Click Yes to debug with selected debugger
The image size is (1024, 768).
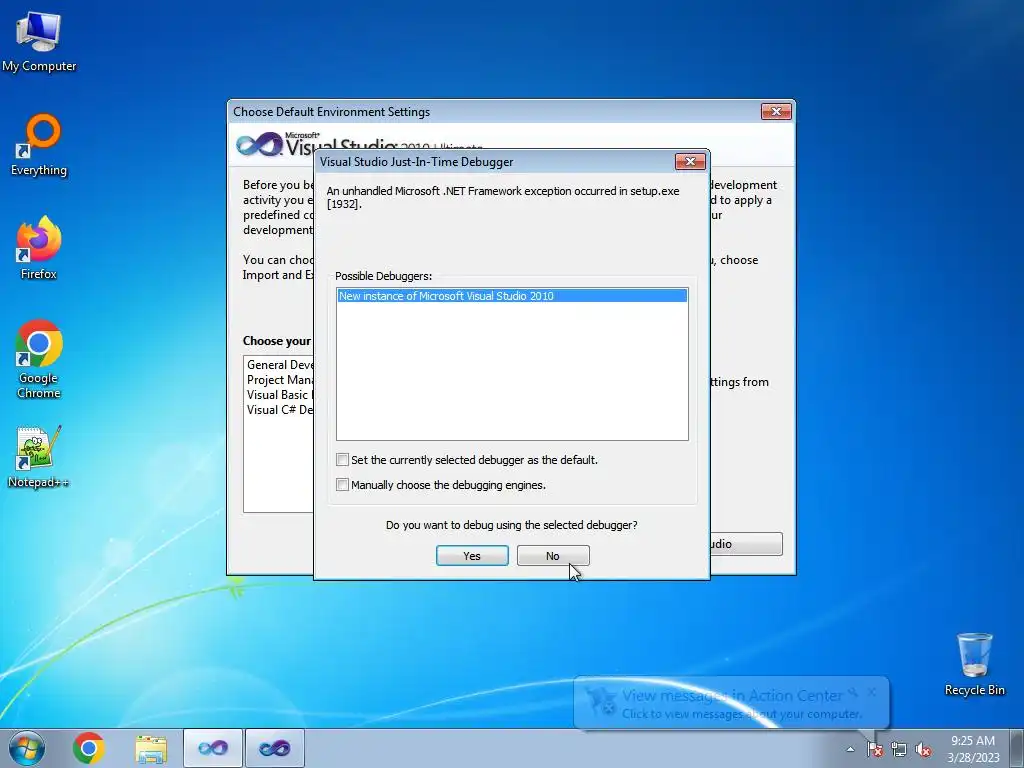[472, 556]
